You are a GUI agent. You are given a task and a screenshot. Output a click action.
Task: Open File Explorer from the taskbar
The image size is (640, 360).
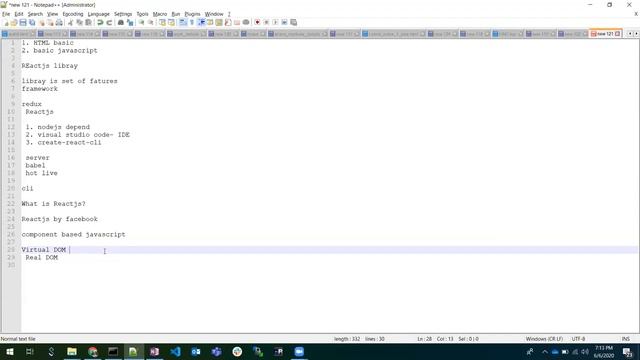pos(72,351)
